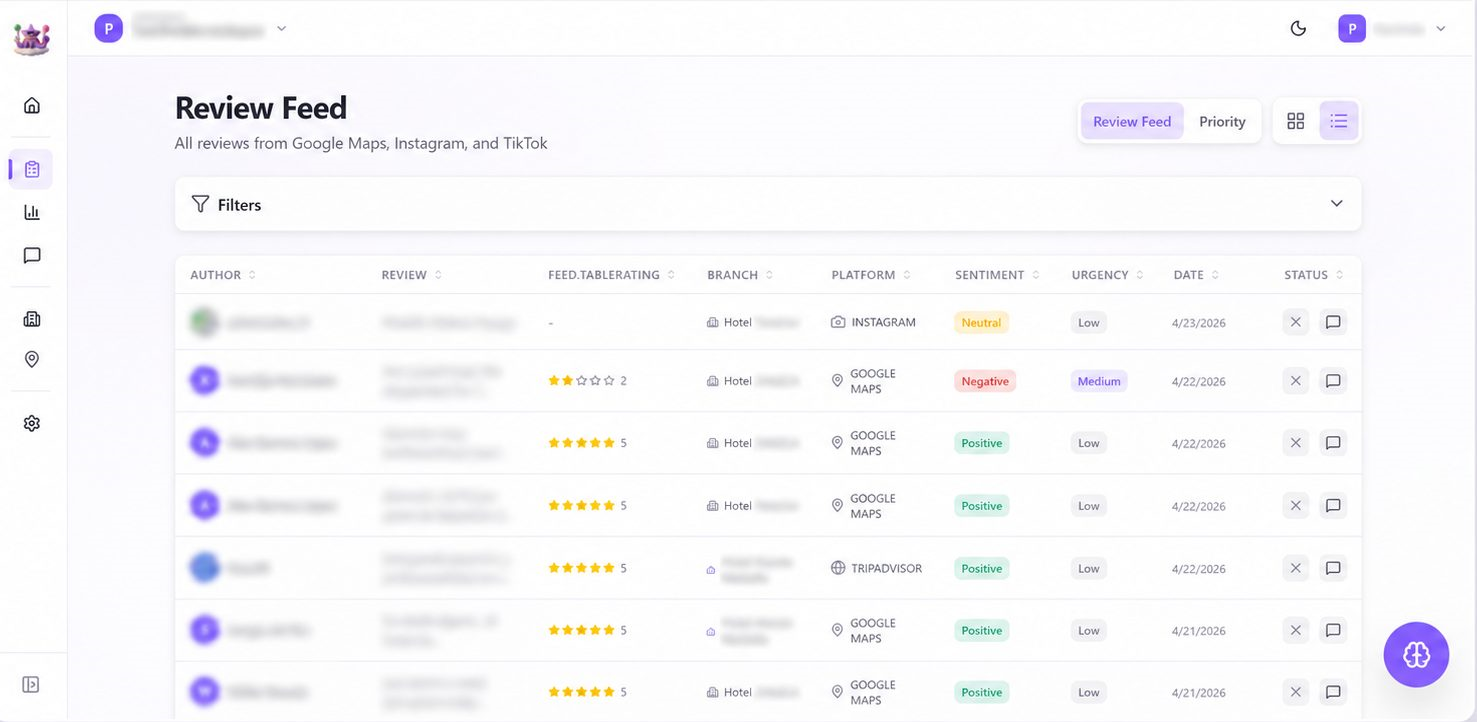
Task: Toggle dark mode moon icon
Action: (1298, 28)
